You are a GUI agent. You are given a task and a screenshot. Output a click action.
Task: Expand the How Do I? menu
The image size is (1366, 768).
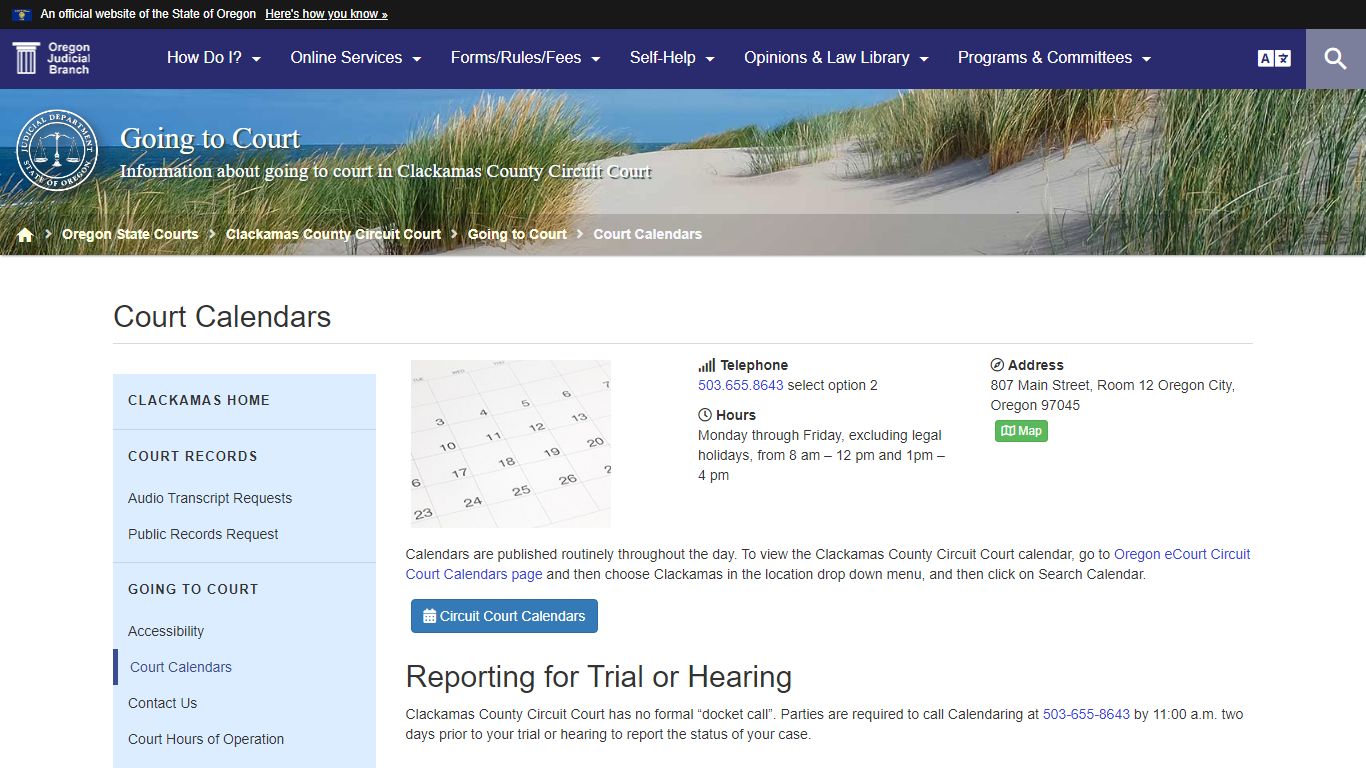(214, 58)
